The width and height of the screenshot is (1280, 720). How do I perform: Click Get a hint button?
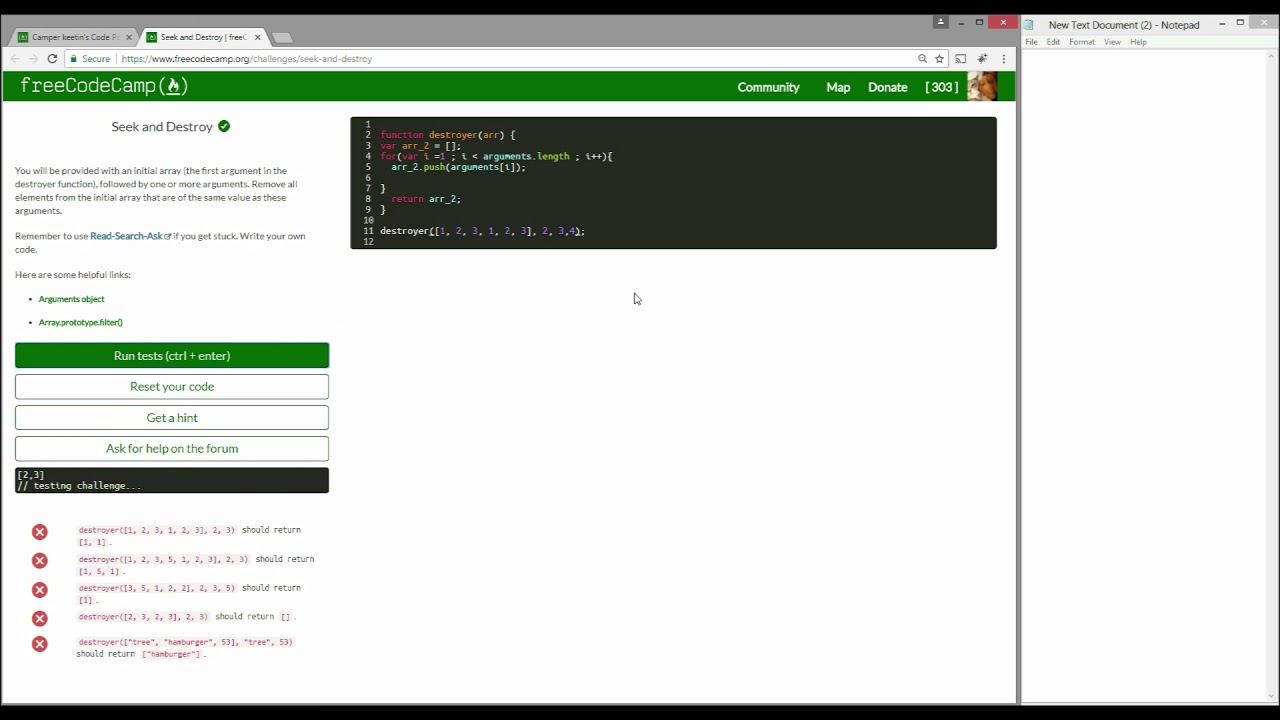tap(172, 417)
